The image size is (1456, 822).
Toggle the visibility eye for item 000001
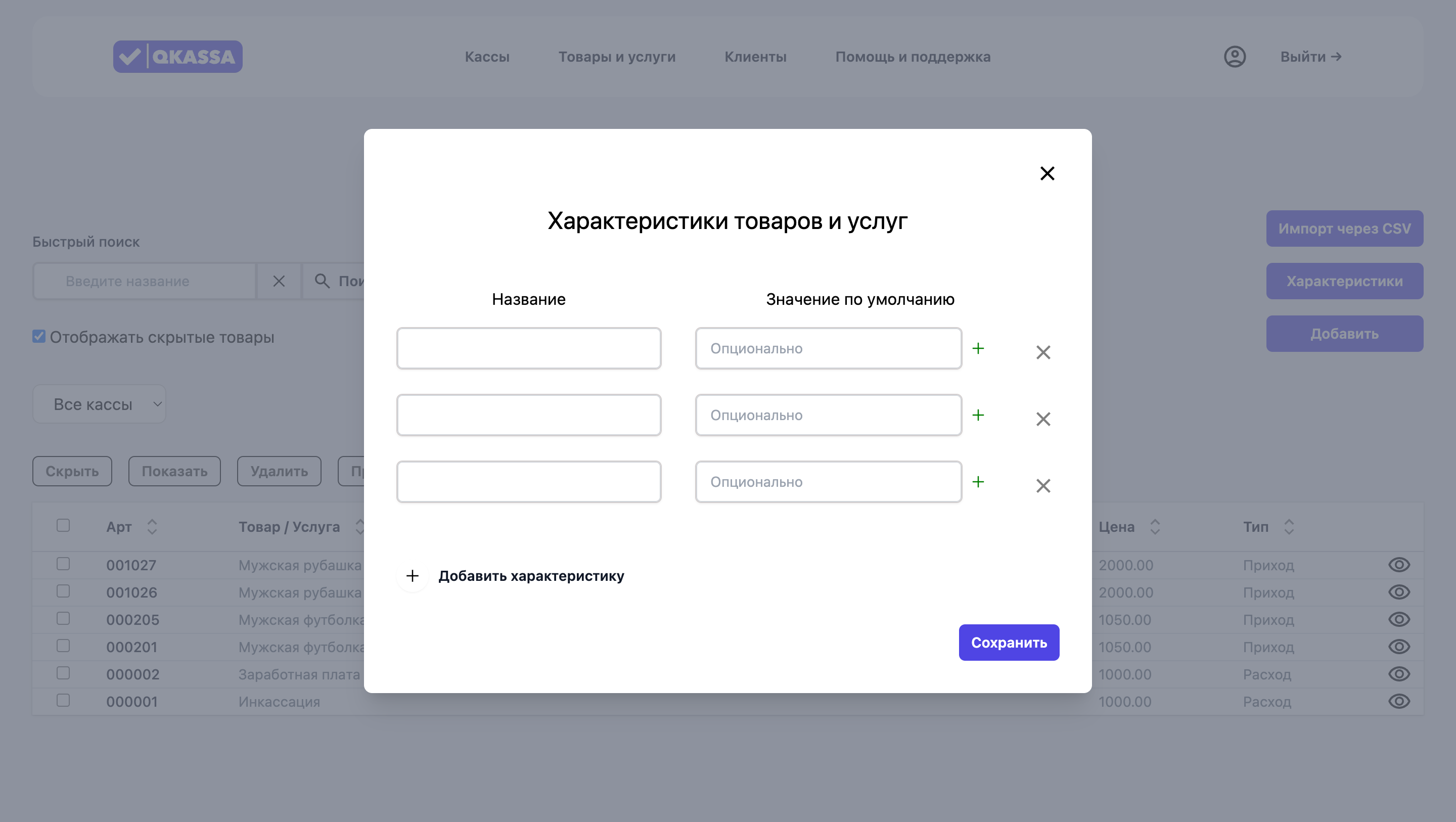(x=1399, y=701)
